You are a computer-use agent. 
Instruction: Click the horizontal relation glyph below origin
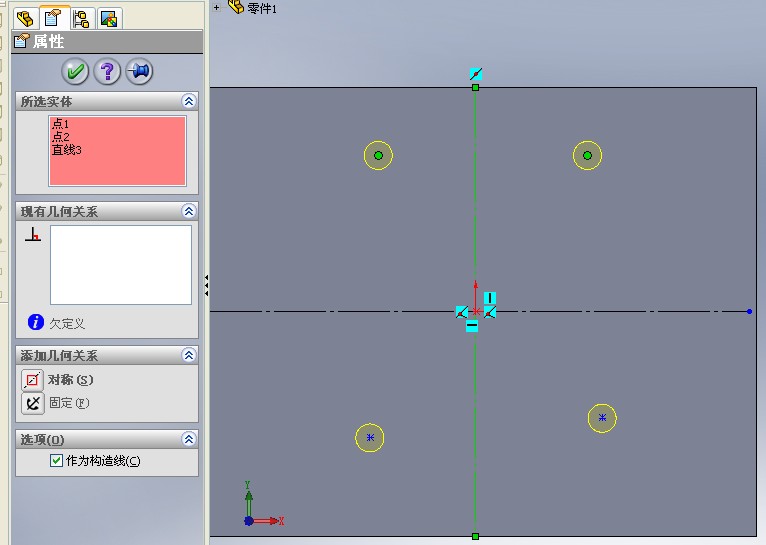point(472,325)
